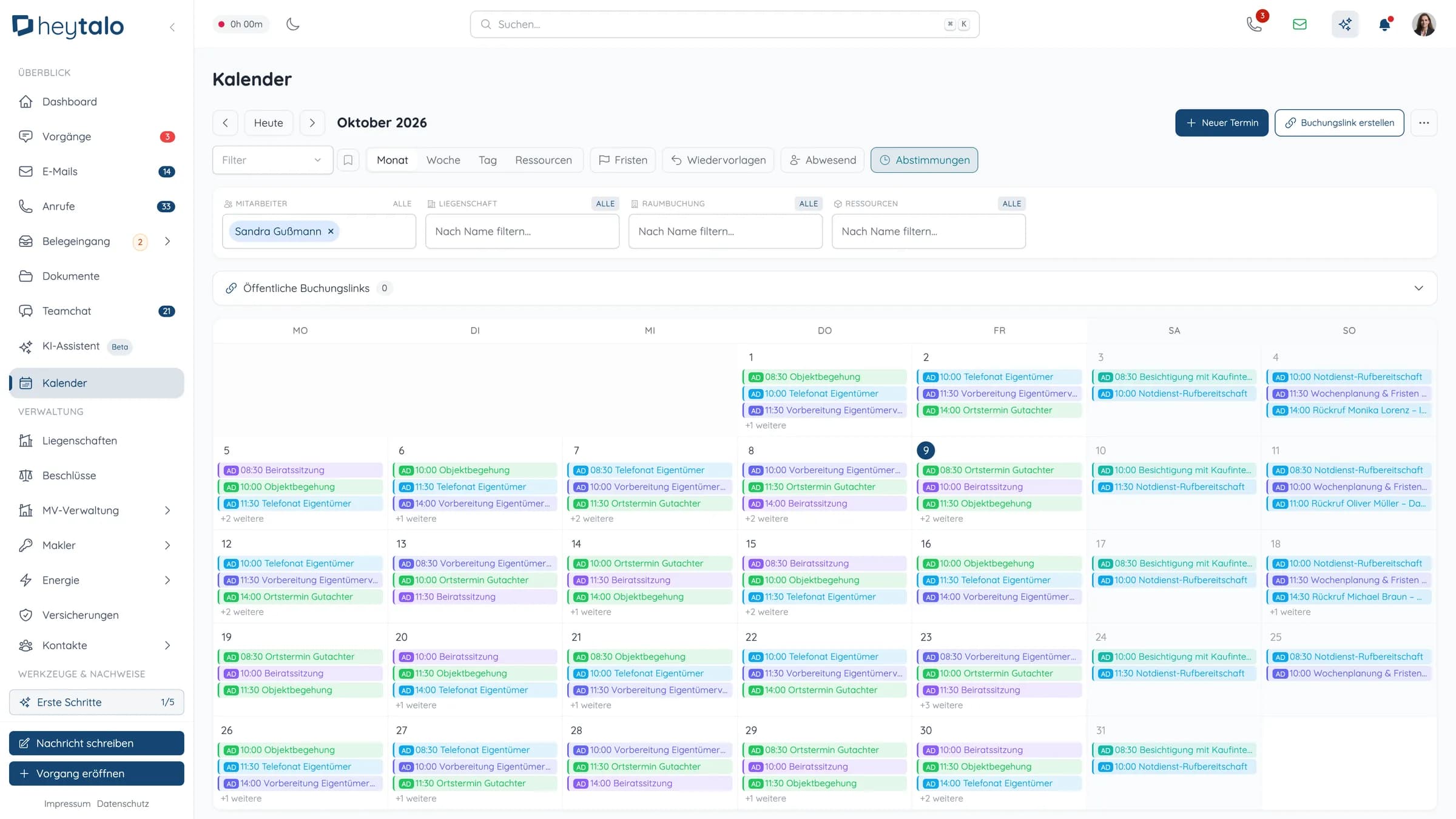Jump to today with Heute button
Viewport: 1456px width, 819px height.
(268, 123)
